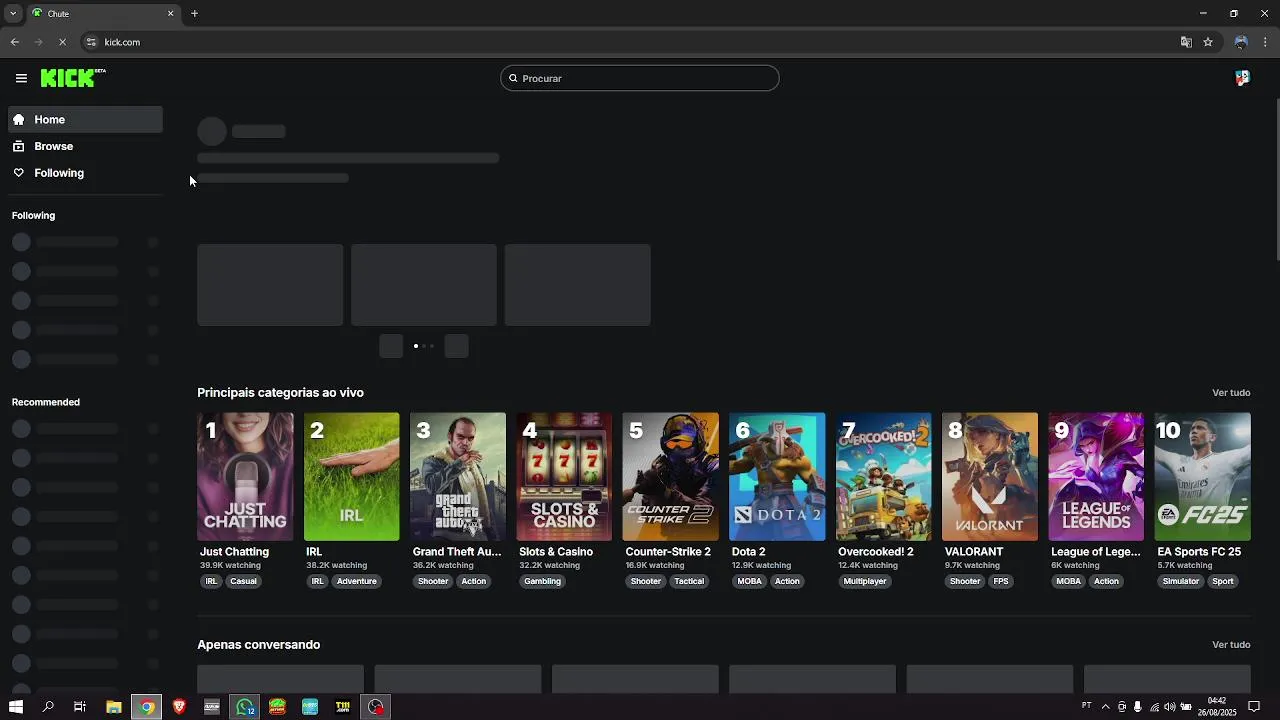
Task: Click the PT language indicator in the taskbar
Action: pos(1087,706)
